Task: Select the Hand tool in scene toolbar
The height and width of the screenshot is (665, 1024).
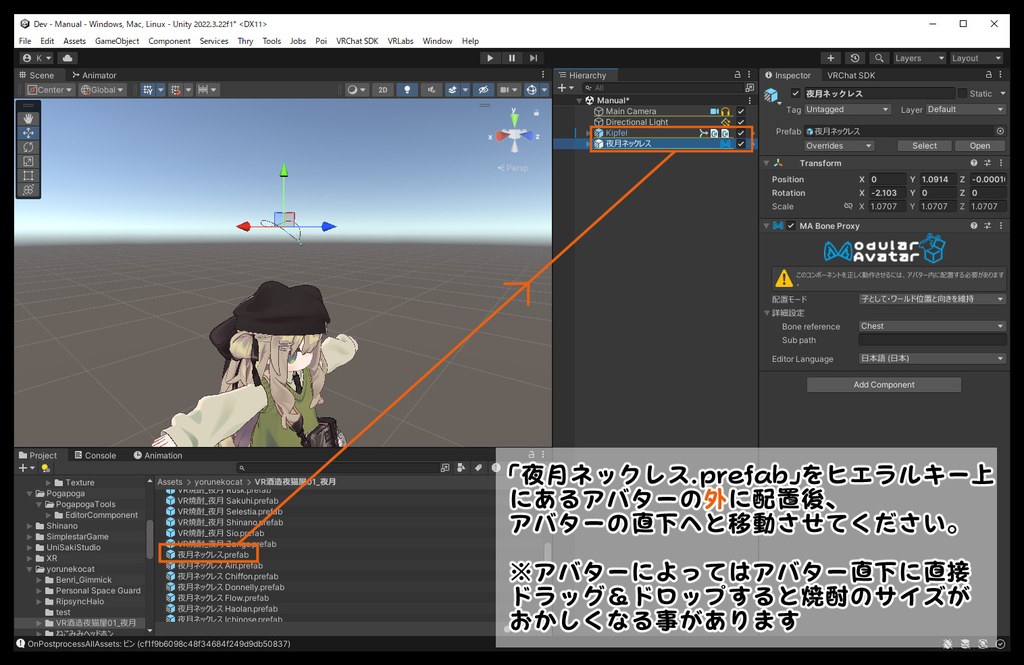Action: point(28,119)
